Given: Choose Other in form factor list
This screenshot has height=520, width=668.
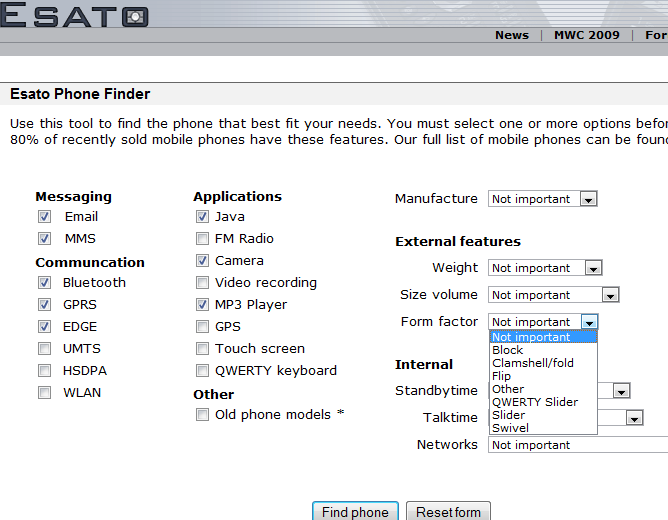Looking at the screenshot, I should pyautogui.click(x=543, y=389).
